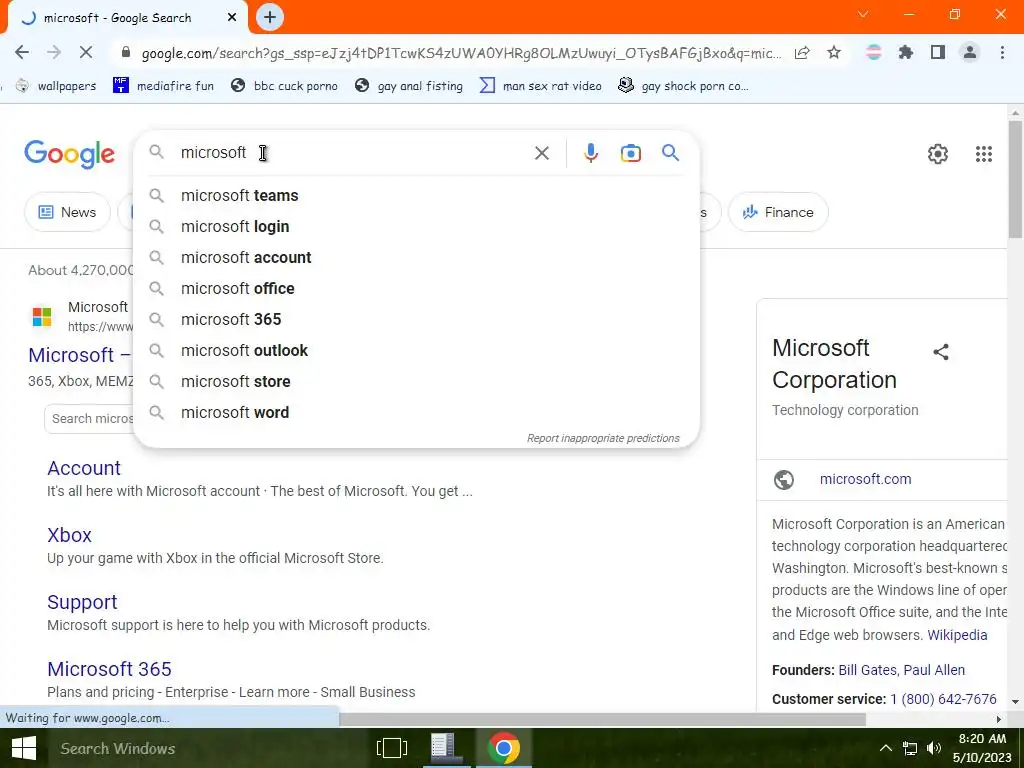Filter results by News
Viewport: 1024px width, 768px height.
67,212
